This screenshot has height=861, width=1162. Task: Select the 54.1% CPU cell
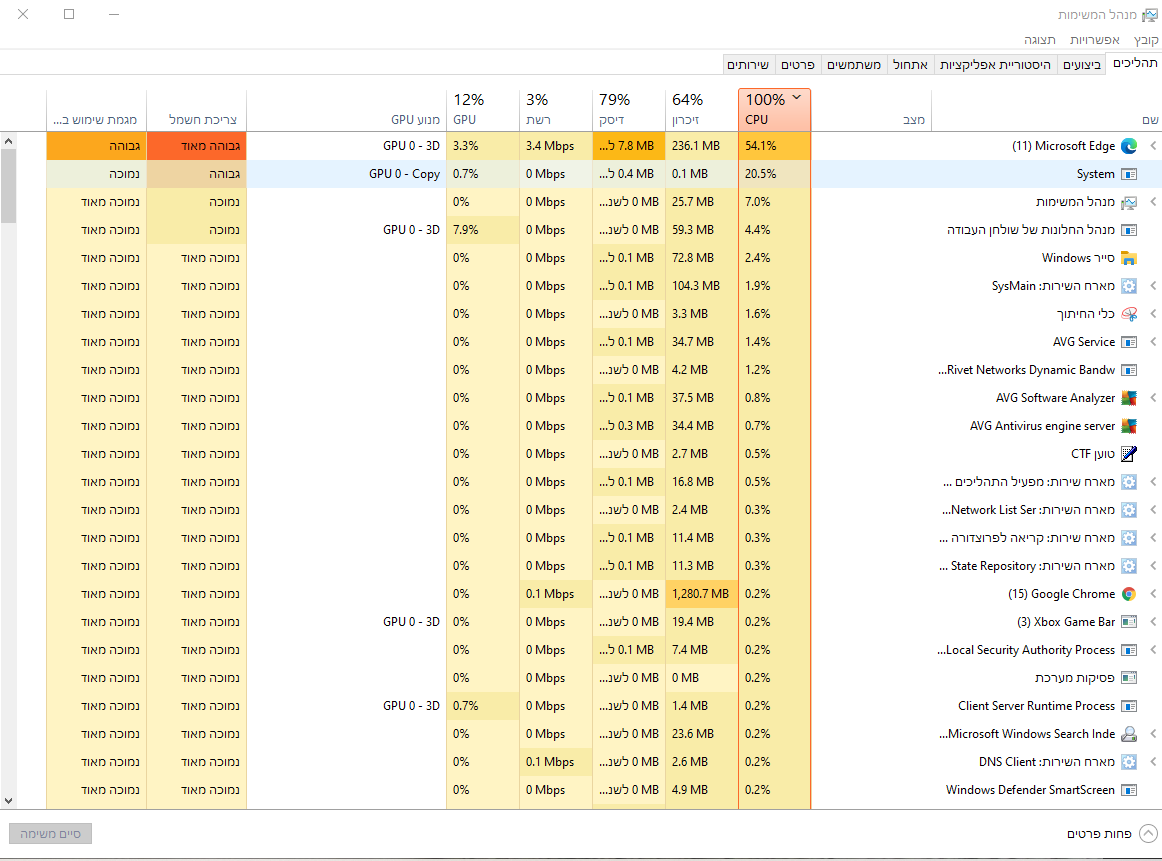point(774,146)
